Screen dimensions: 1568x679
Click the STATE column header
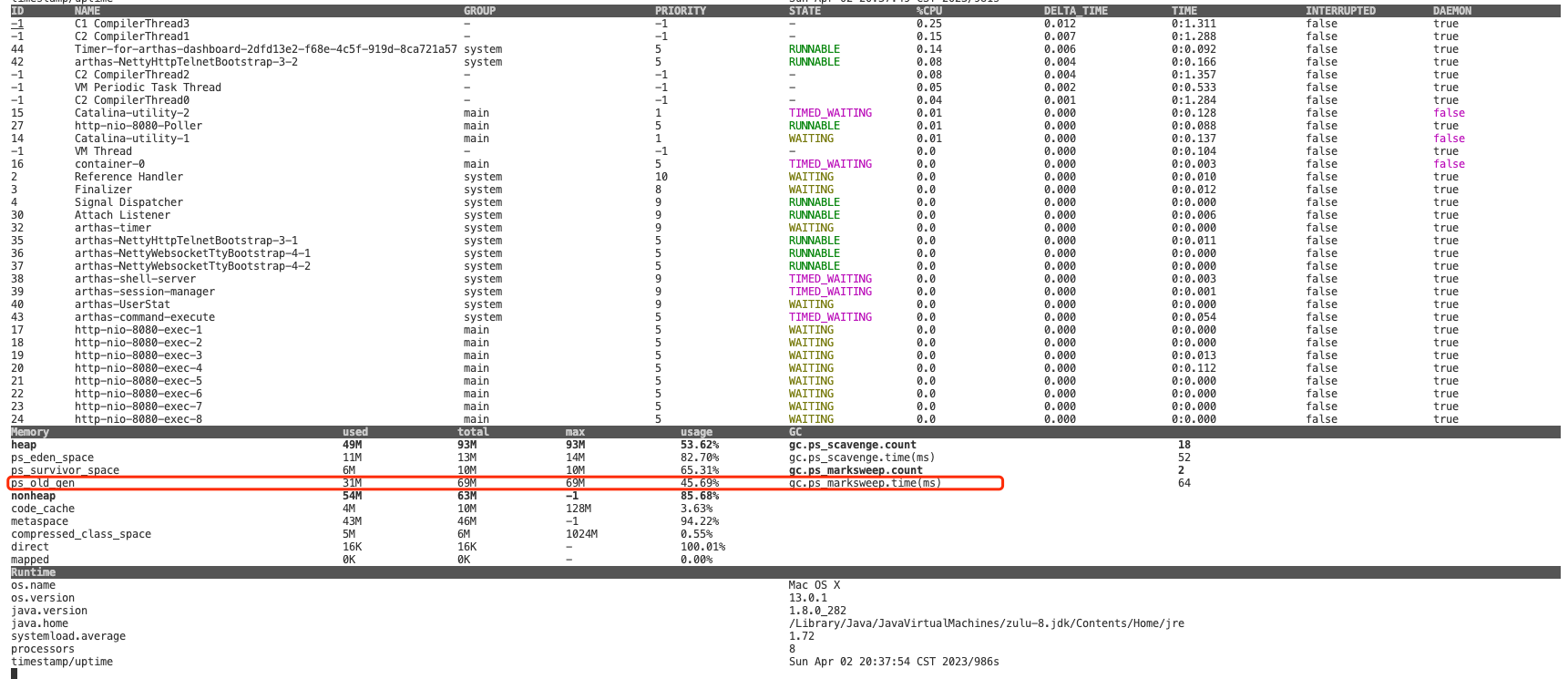(x=804, y=11)
